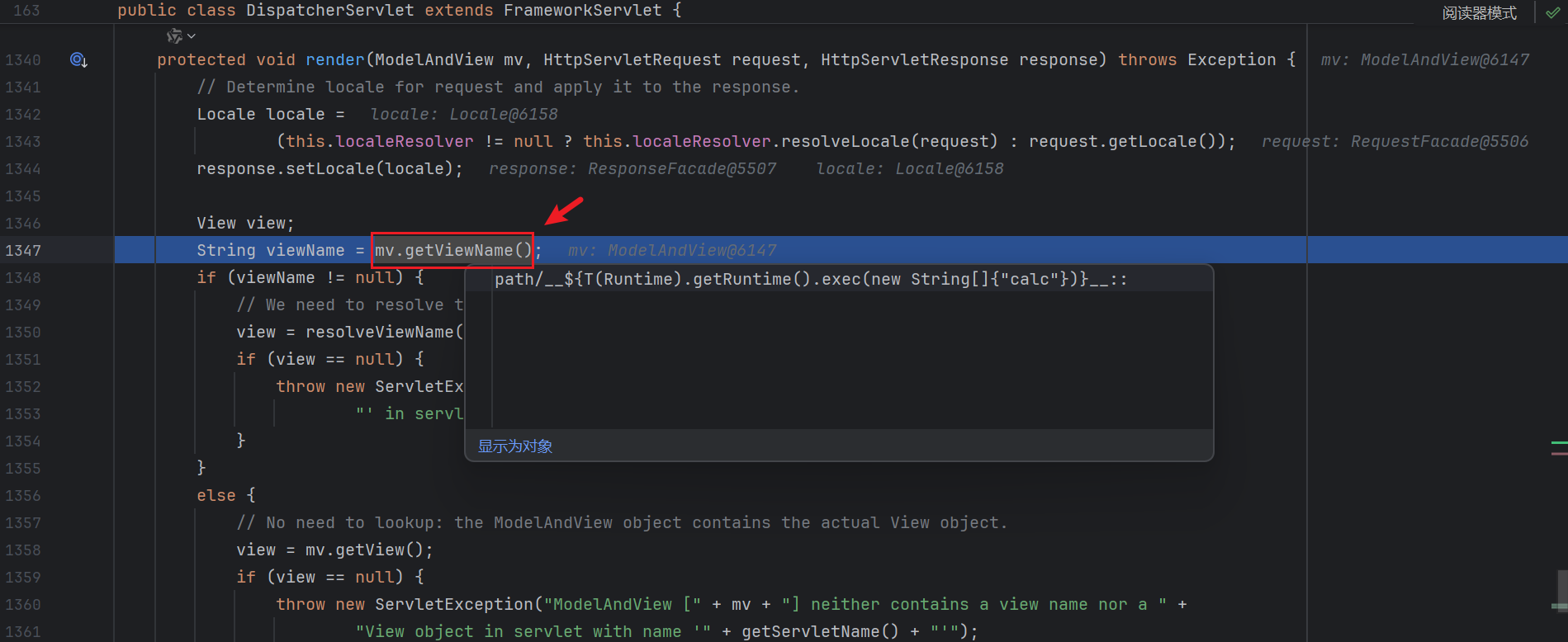Click the AI assistant inlay icon above render
The height and width of the screenshot is (642, 1568).
173,36
